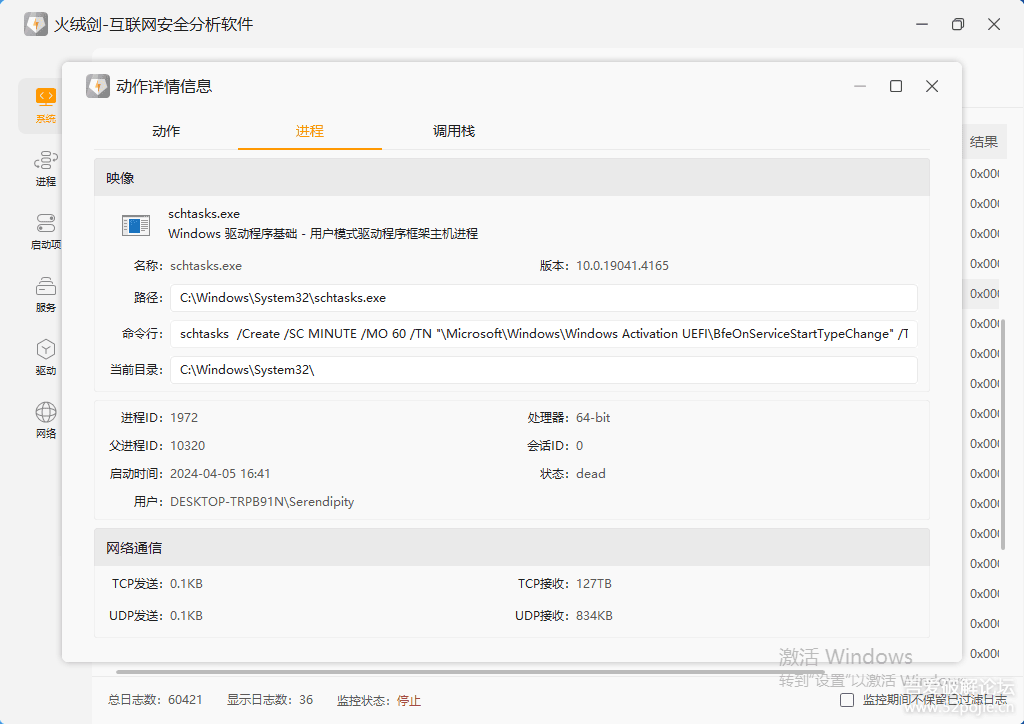1024x724 pixels.
Task: Click the process ID value 1972
Action: point(184,418)
